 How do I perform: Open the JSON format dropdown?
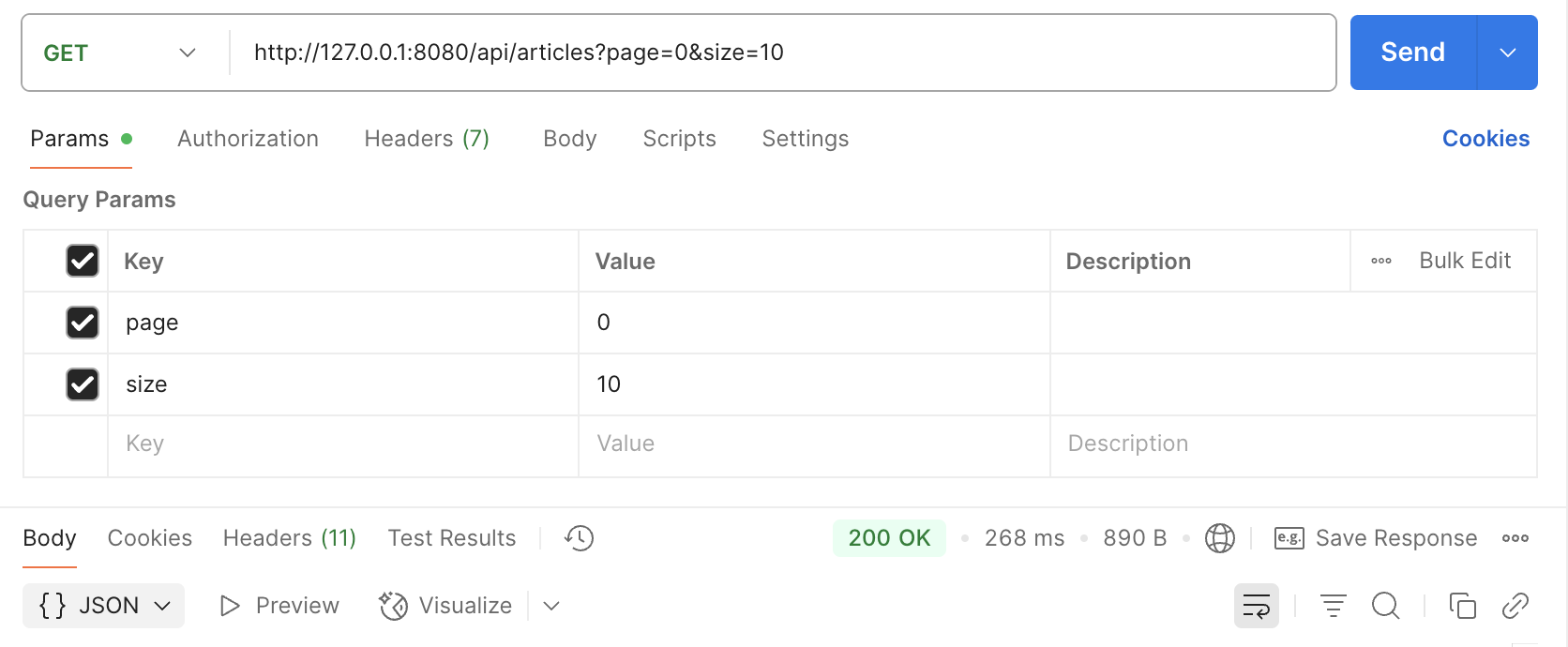(x=104, y=606)
